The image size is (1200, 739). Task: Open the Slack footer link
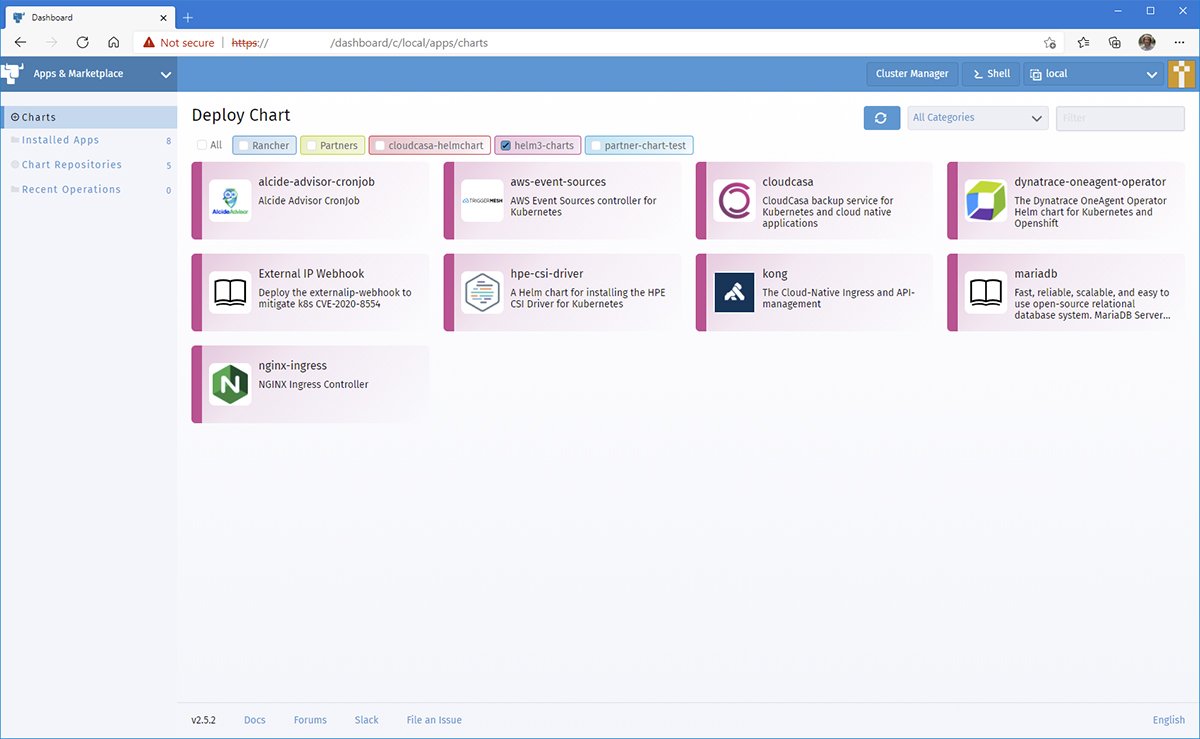pos(367,720)
